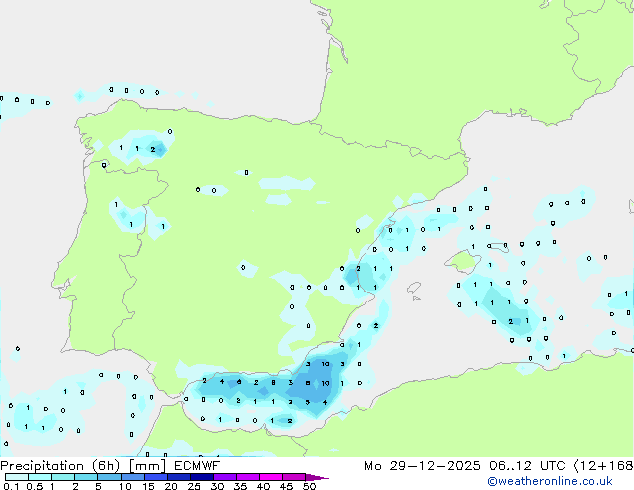Screen dimensions: 634x490
Task: Click the 06..12 UTC time label
Action: click(527, 466)
